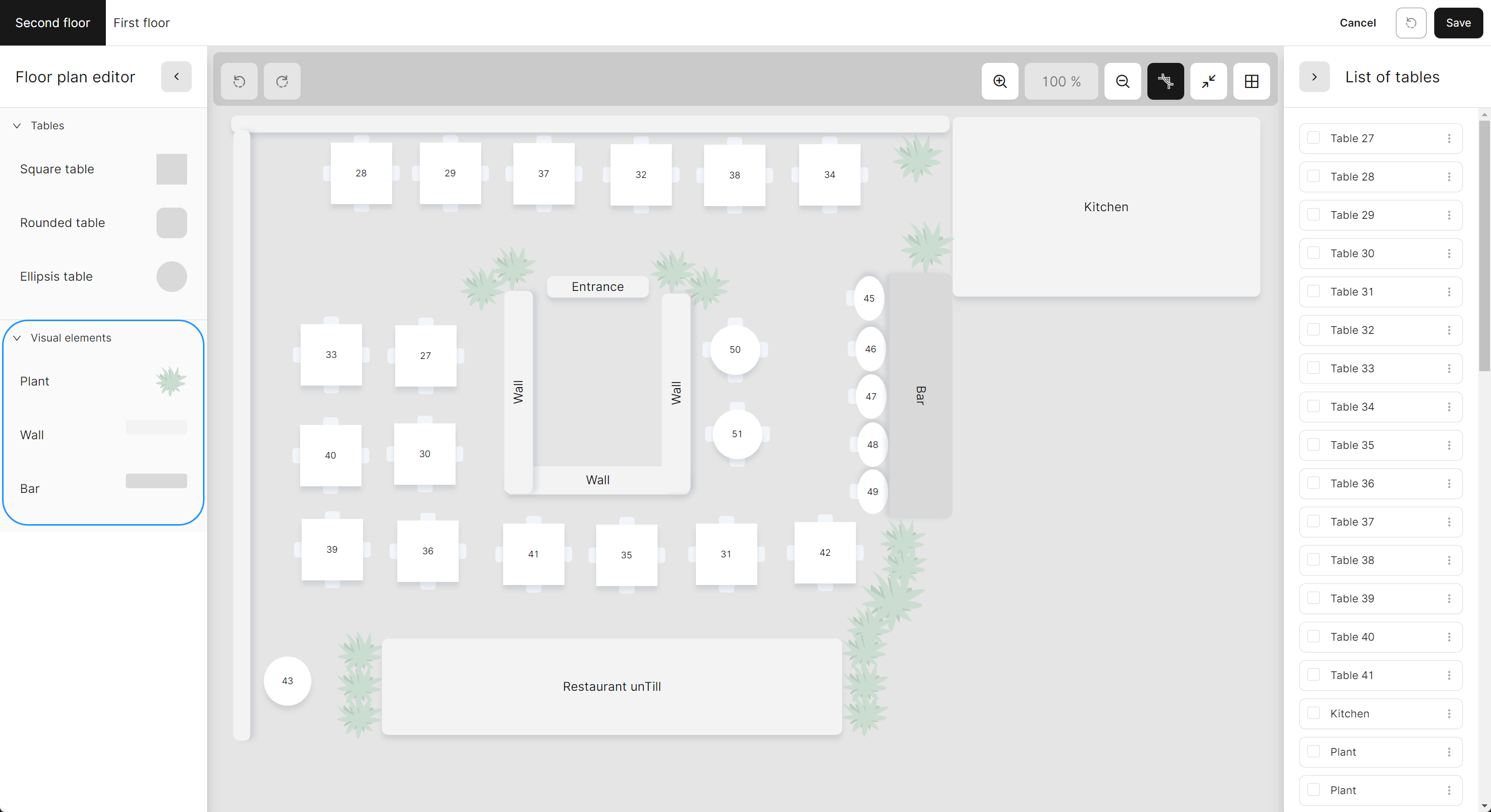
Task: Select the Kitchen checkbox in list
Action: point(1313,713)
